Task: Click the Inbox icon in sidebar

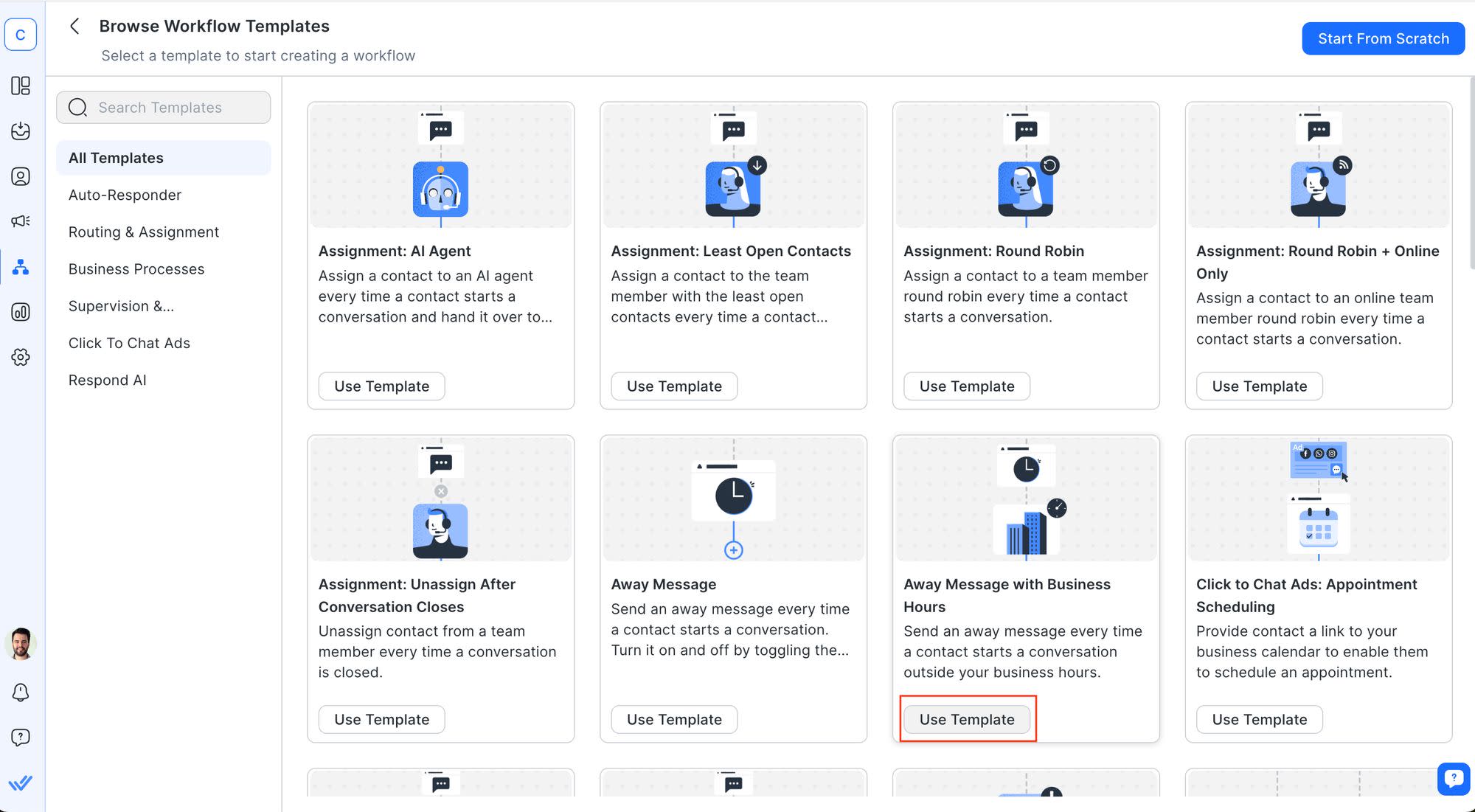Action: 21,131
